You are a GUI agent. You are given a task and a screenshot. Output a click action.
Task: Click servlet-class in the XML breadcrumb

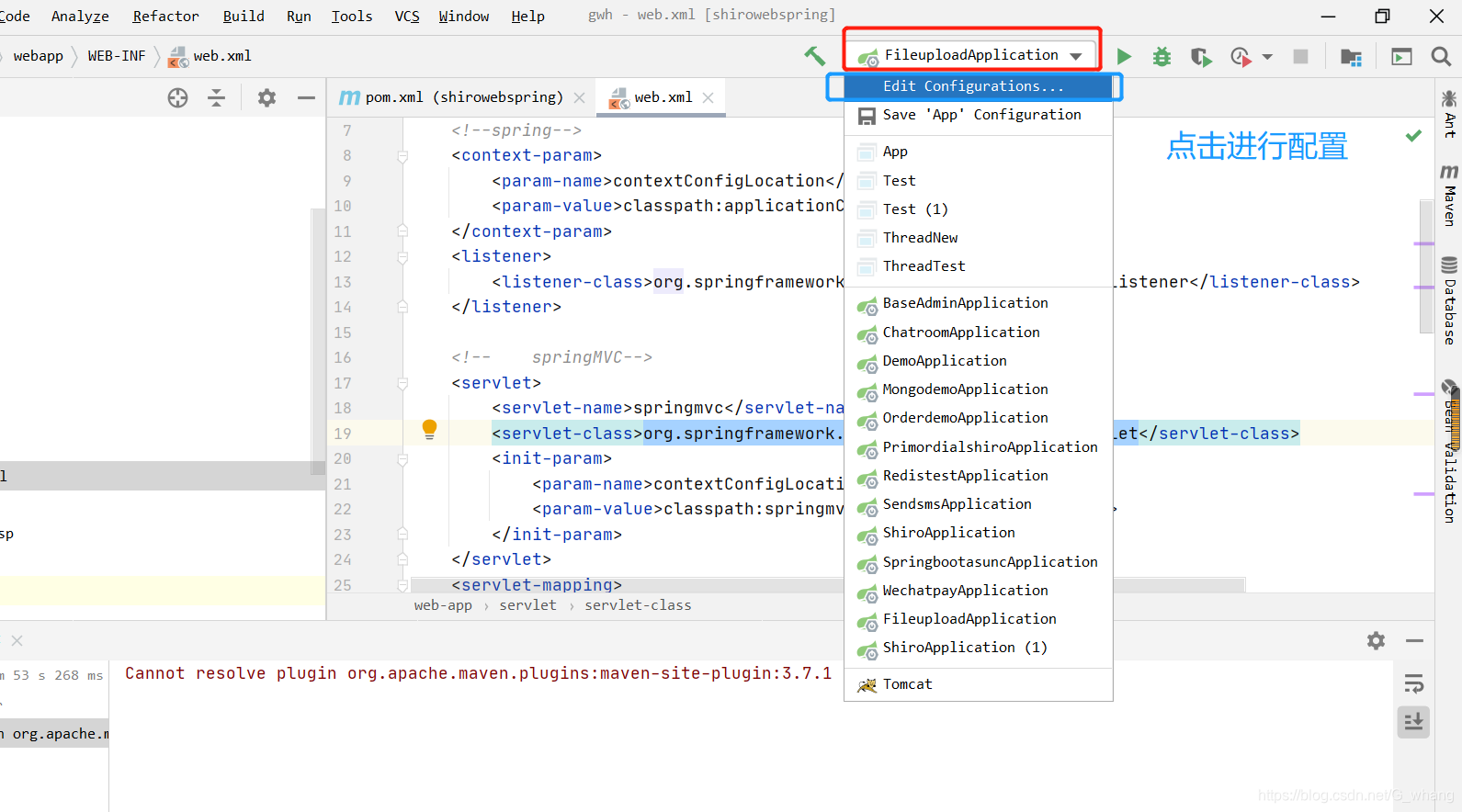638,605
